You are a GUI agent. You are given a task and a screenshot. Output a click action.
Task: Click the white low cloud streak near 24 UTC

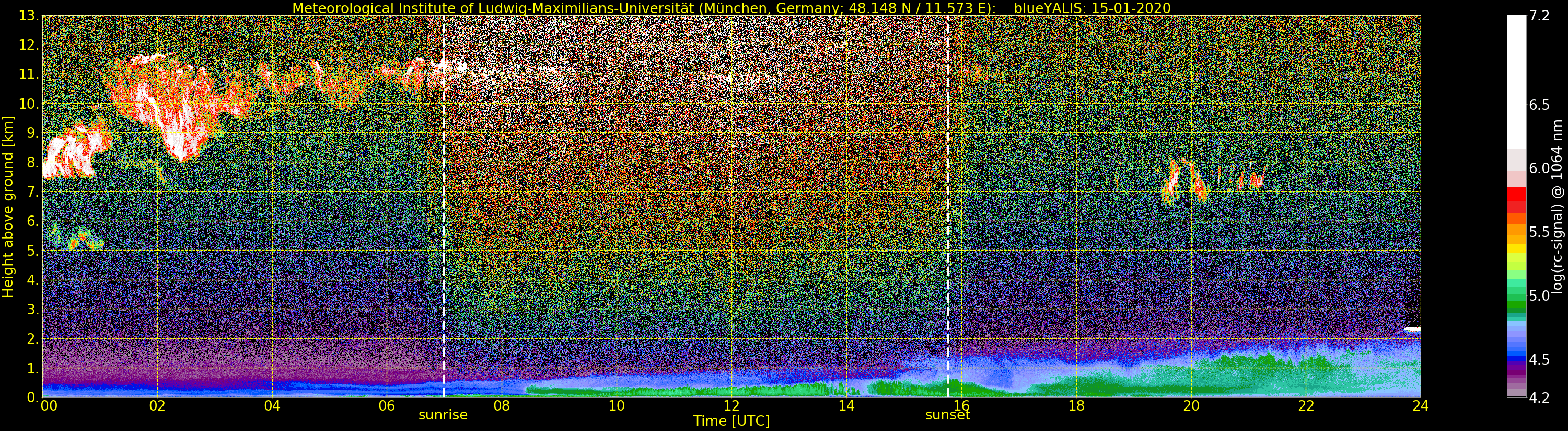1412,330
